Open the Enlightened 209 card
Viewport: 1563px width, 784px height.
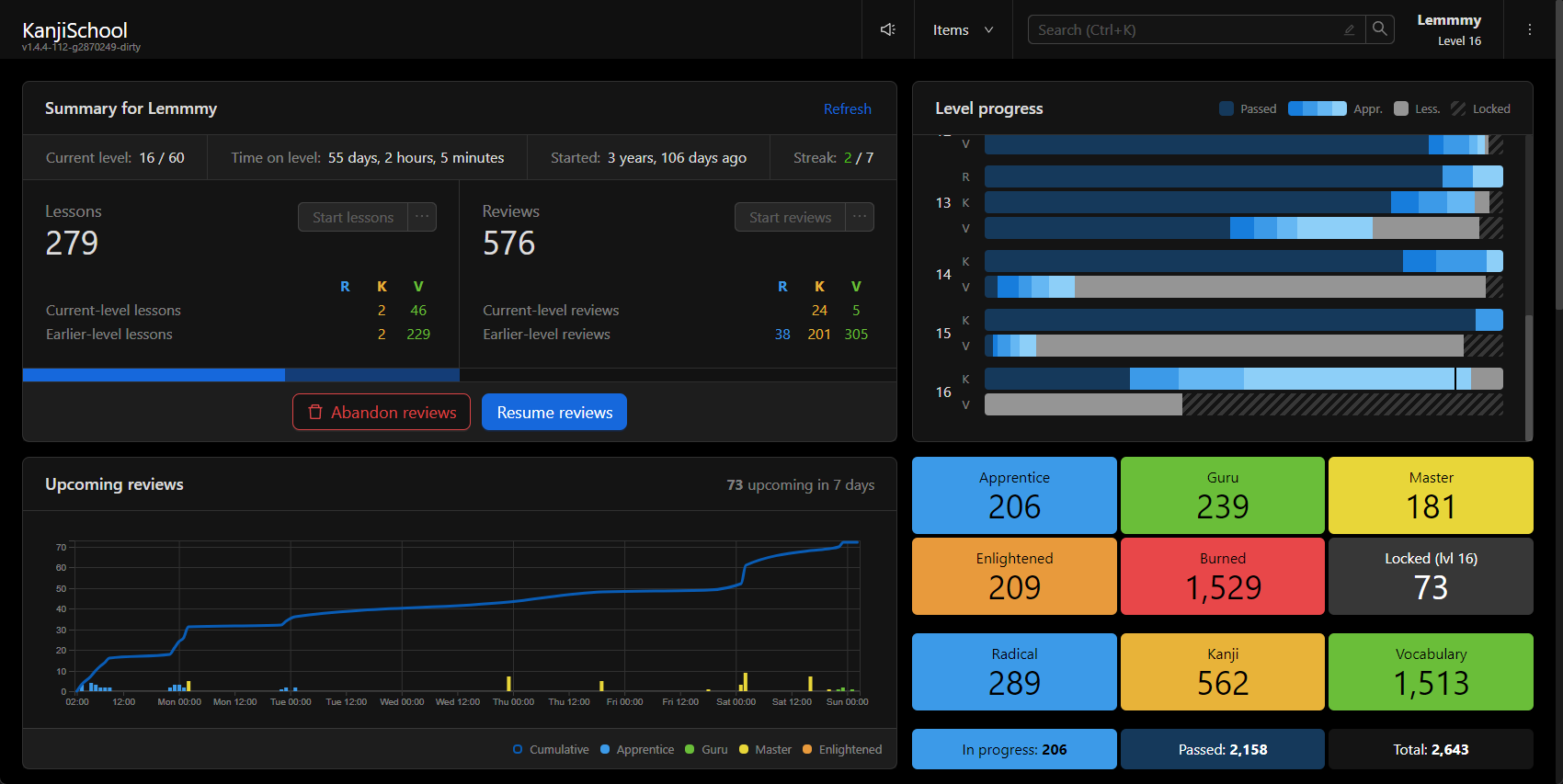point(1014,576)
